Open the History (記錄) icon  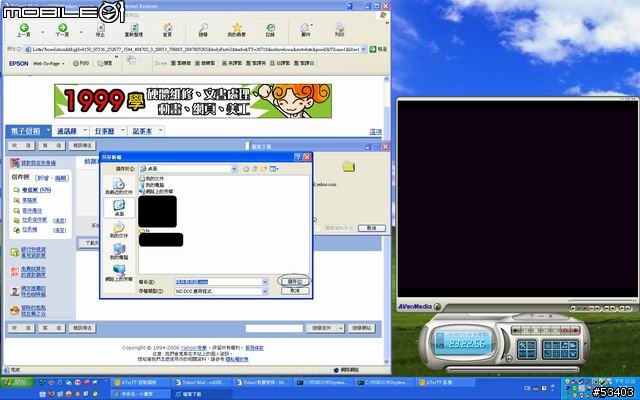tap(270, 30)
